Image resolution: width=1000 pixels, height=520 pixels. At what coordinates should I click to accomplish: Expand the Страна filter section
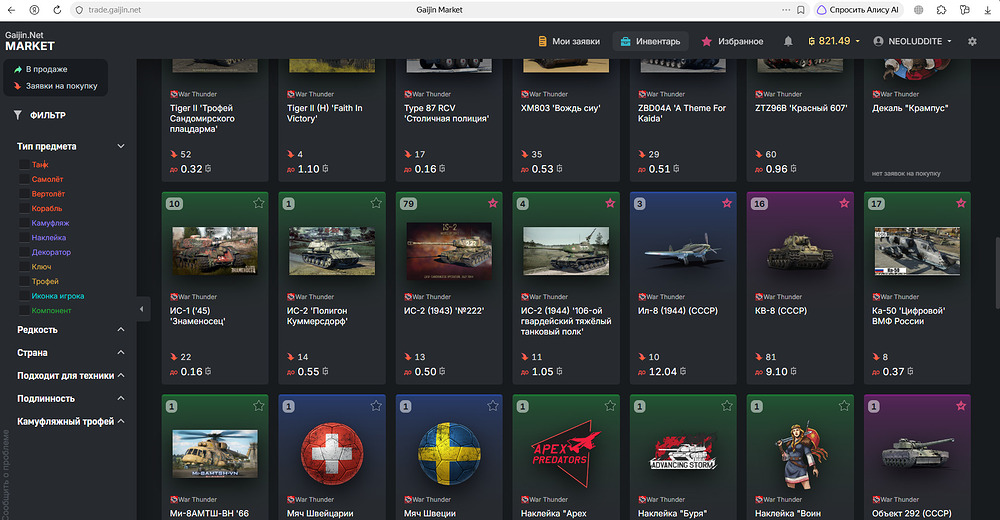click(121, 352)
